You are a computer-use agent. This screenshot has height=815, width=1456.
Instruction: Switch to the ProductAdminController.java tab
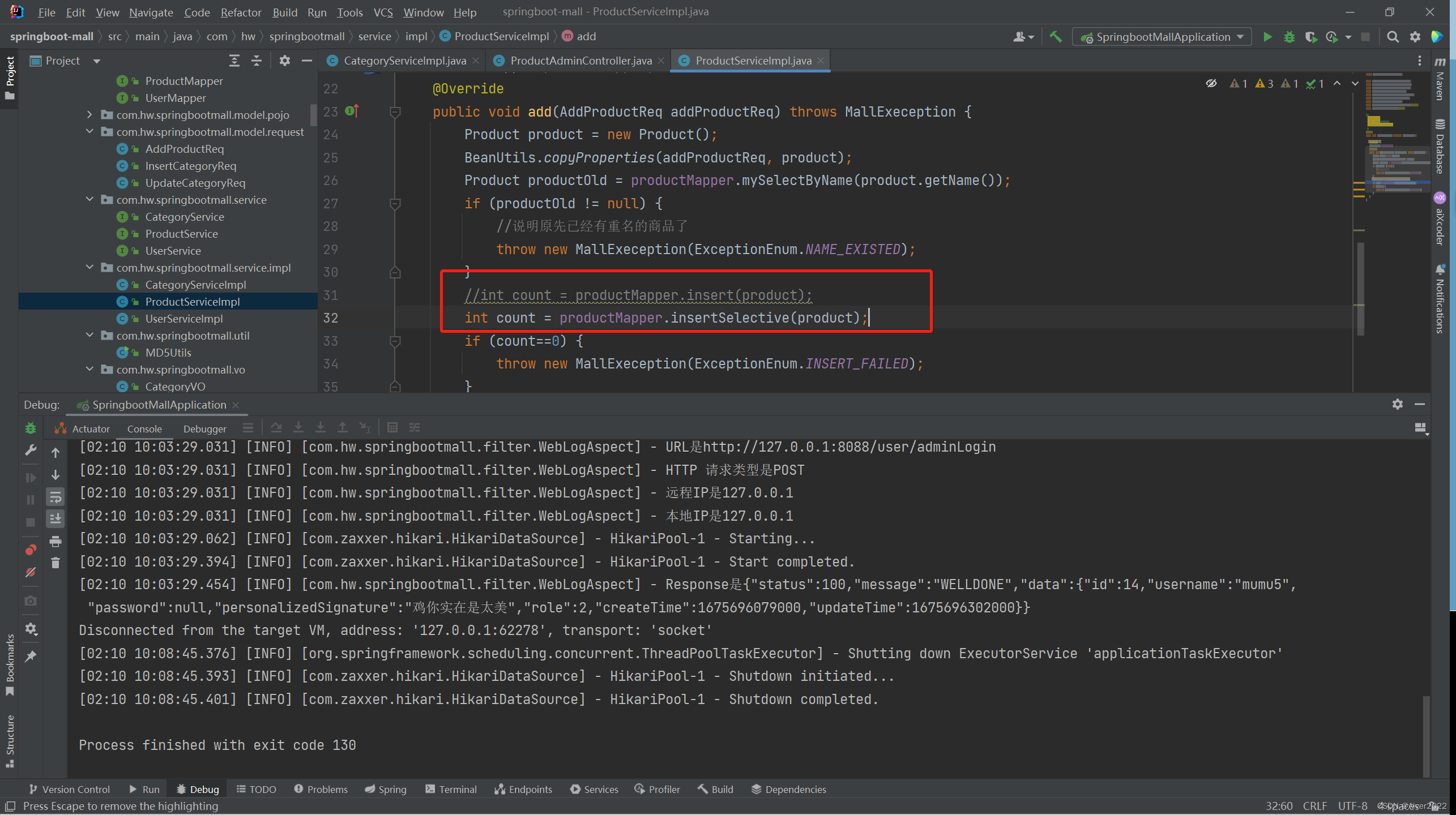pyautogui.click(x=580, y=61)
